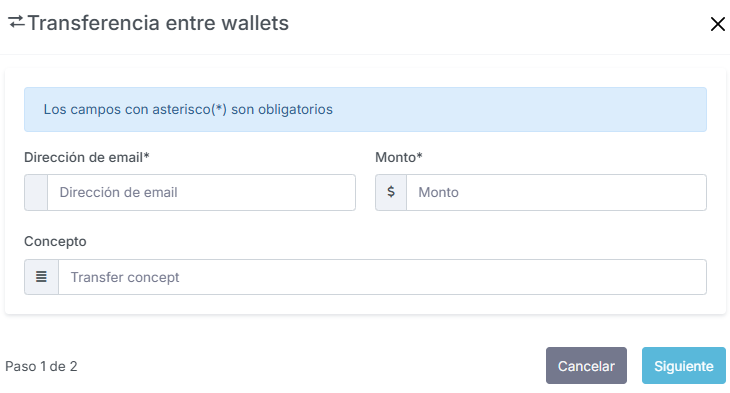Go to the next step with Siguiente

[x=683, y=366]
